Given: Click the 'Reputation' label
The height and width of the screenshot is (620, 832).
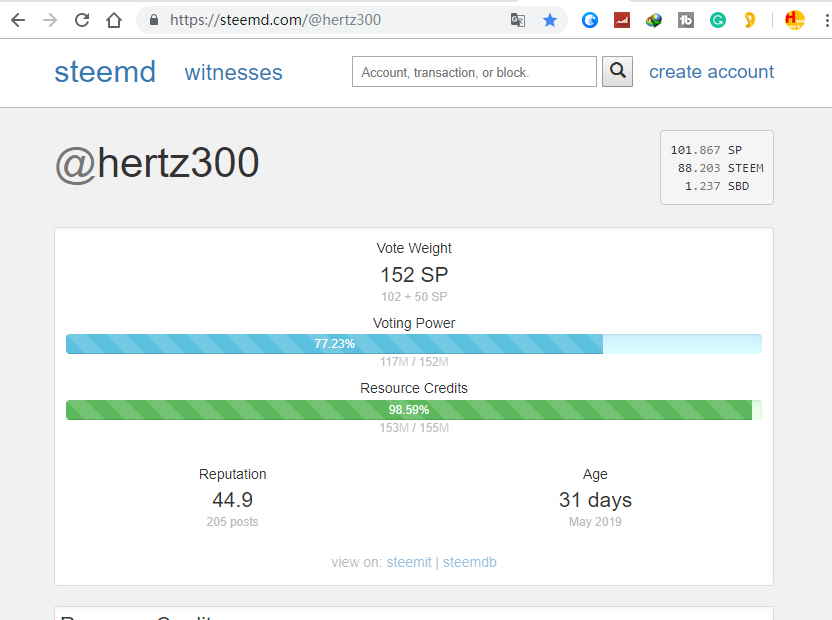Looking at the screenshot, I should click(232, 475).
